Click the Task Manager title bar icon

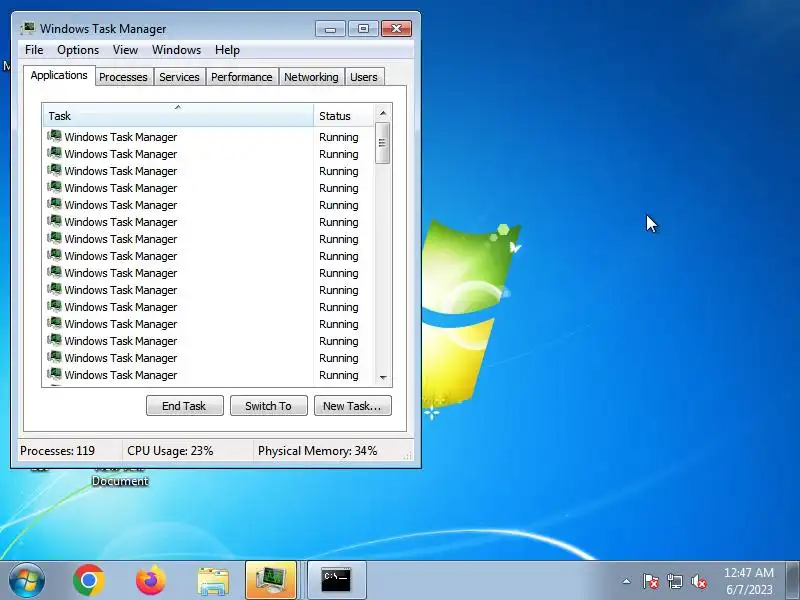[28, 28]
